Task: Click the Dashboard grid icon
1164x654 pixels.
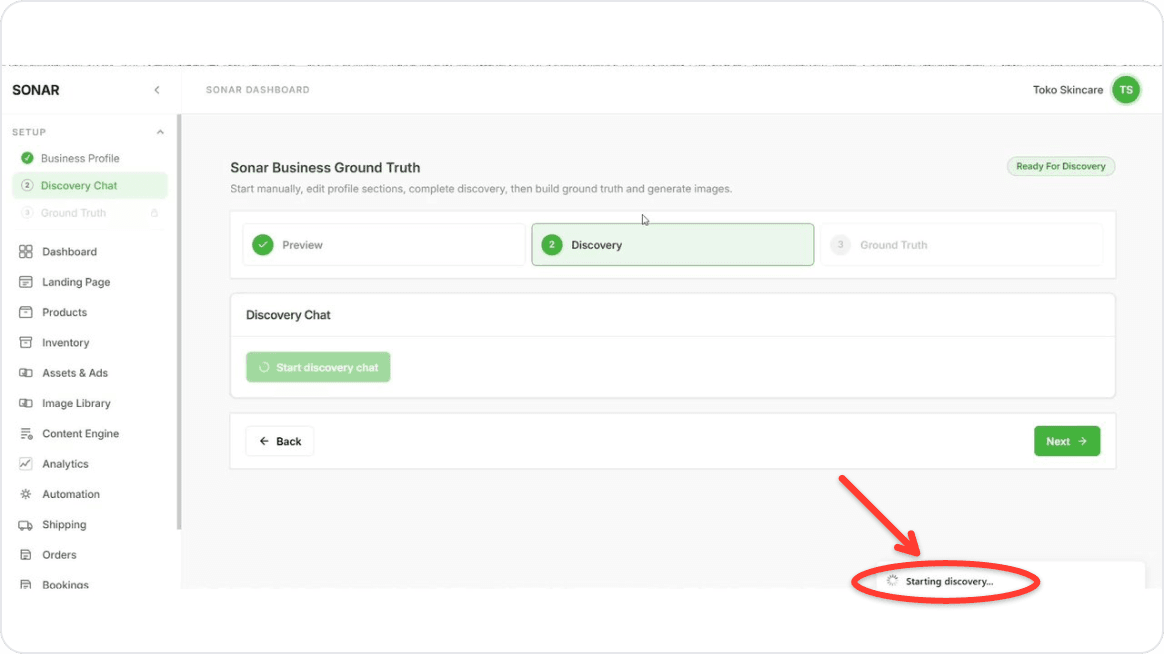Action: coord(26,252)
